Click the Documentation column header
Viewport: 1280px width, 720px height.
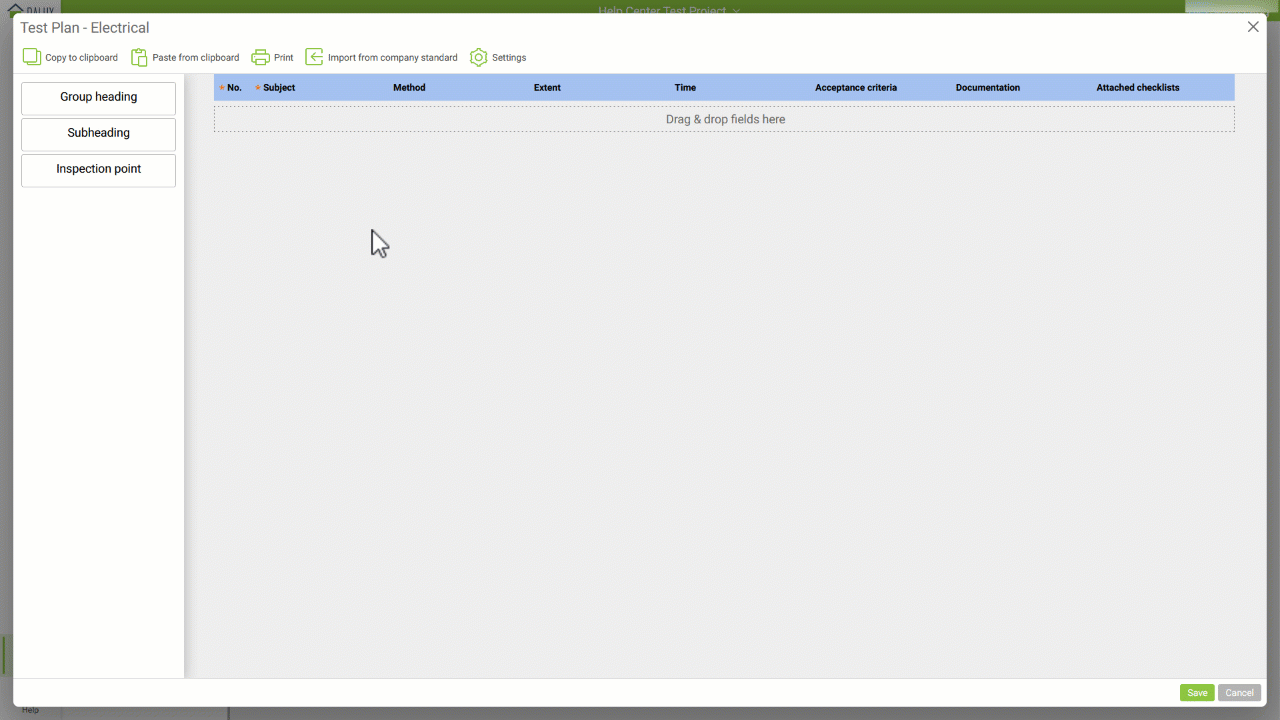[987, 88]
